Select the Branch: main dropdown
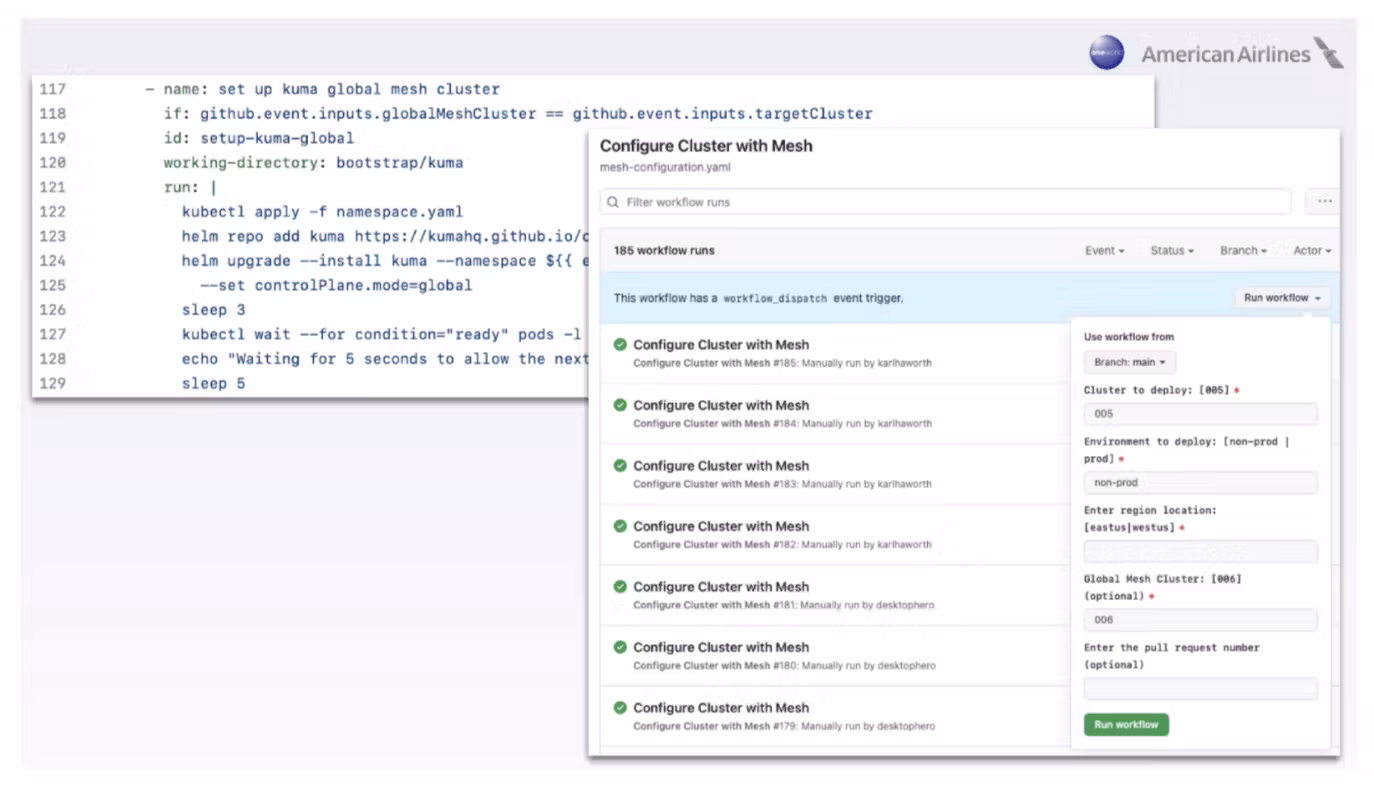This screenshot has width=1374, height=804. coord(1130,362)
